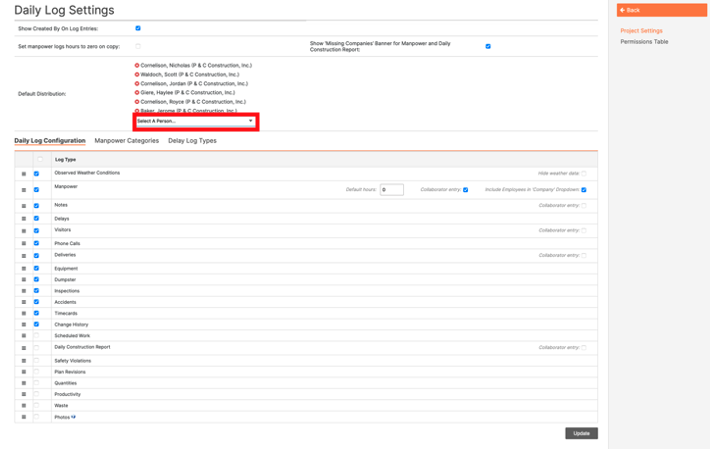Click the reorder handle beside Dumpster
Screen dimensions: 710x449
tap(23, 281)
